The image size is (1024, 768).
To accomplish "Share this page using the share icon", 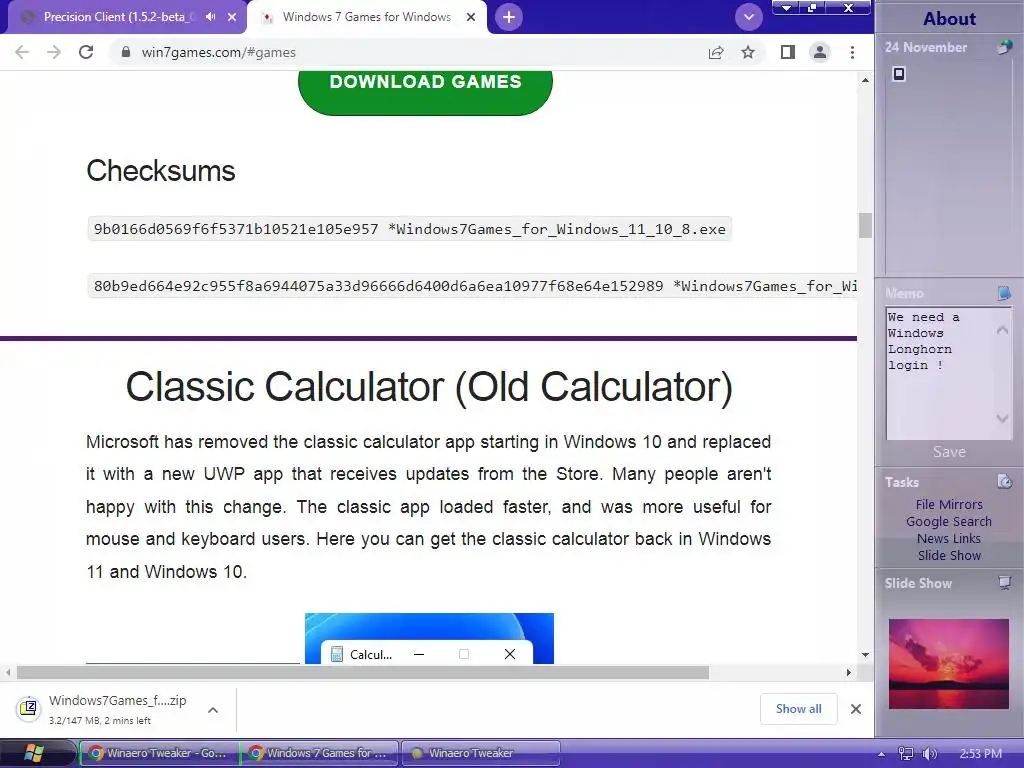I will pyautogui.click(x=716, y=52).
